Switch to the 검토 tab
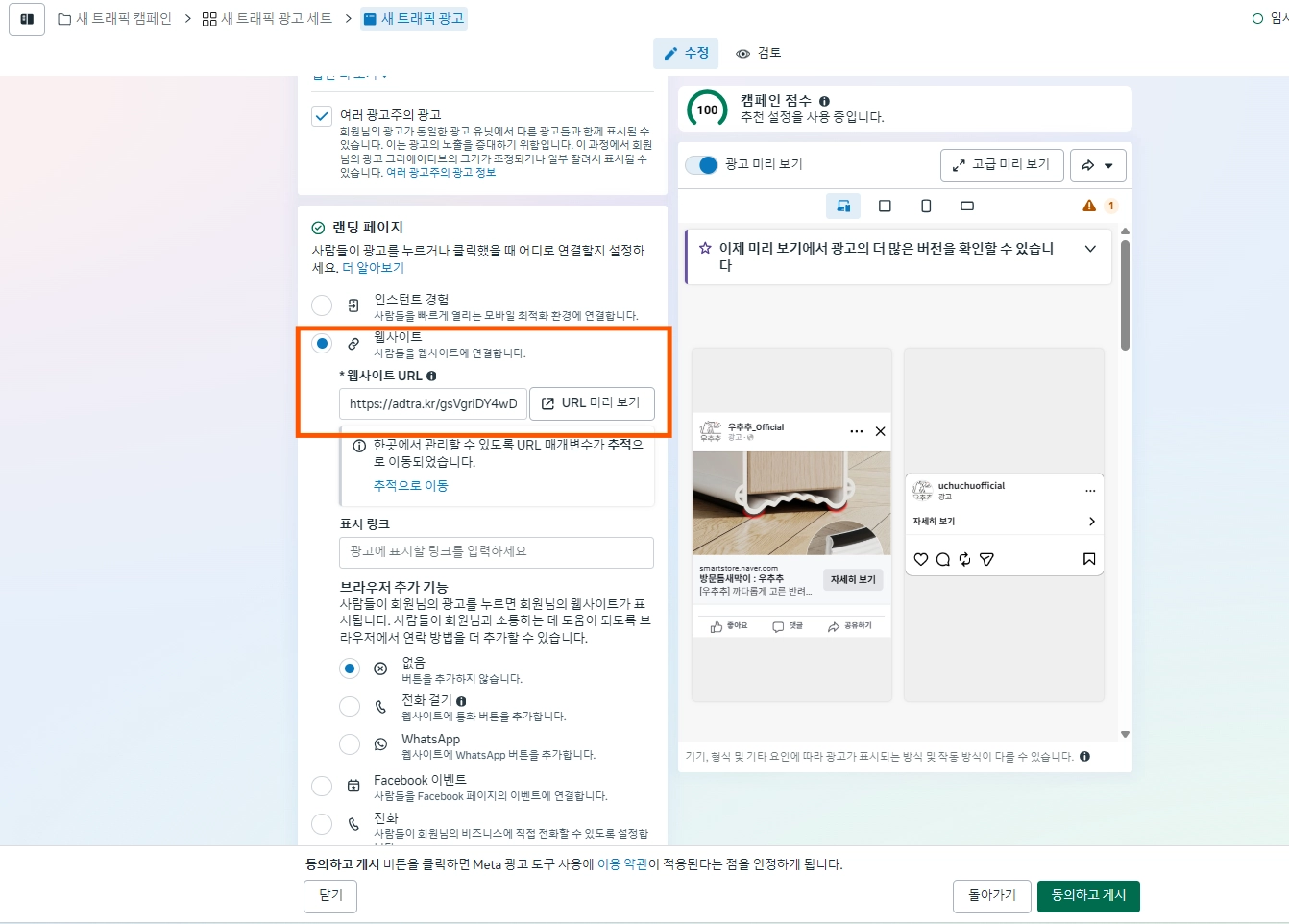The height and width of the screenshot is (924, 1289). 759,53
